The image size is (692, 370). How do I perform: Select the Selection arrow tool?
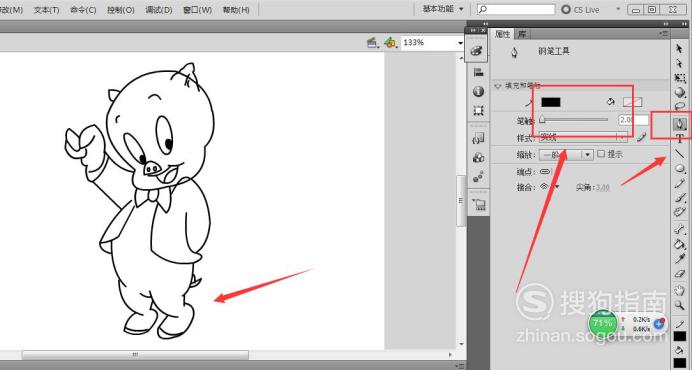point(680,49)
